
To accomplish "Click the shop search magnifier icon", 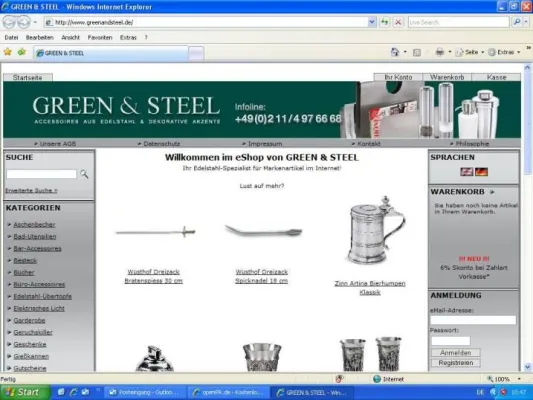I will (x=84, y=174).
